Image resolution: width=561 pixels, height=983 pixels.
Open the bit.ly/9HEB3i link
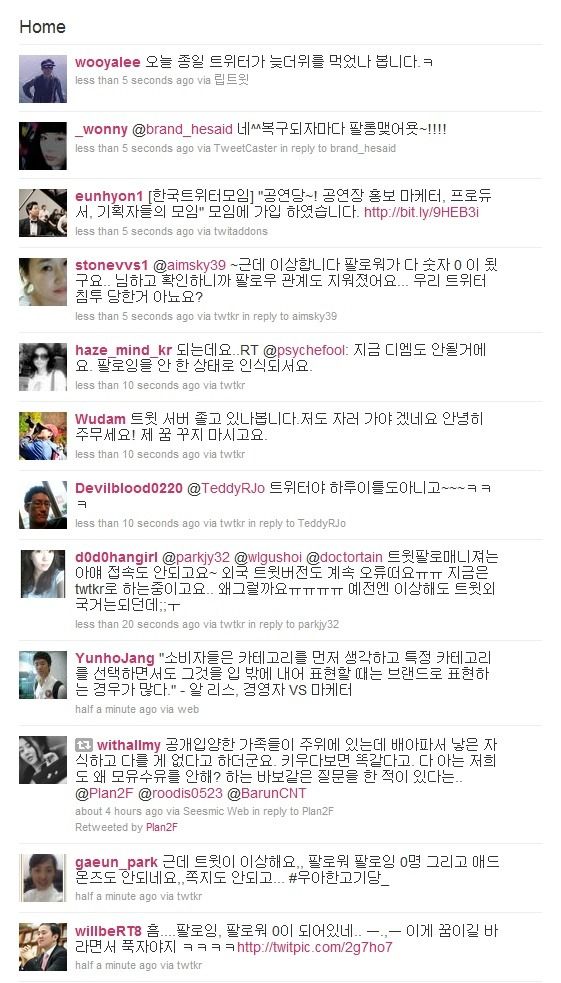point(421,213)
